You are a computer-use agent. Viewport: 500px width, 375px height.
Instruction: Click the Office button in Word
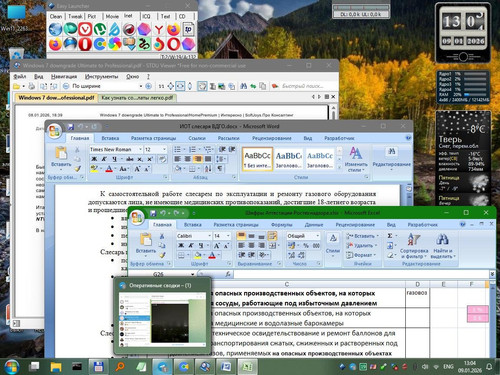(x=55, y=131)
